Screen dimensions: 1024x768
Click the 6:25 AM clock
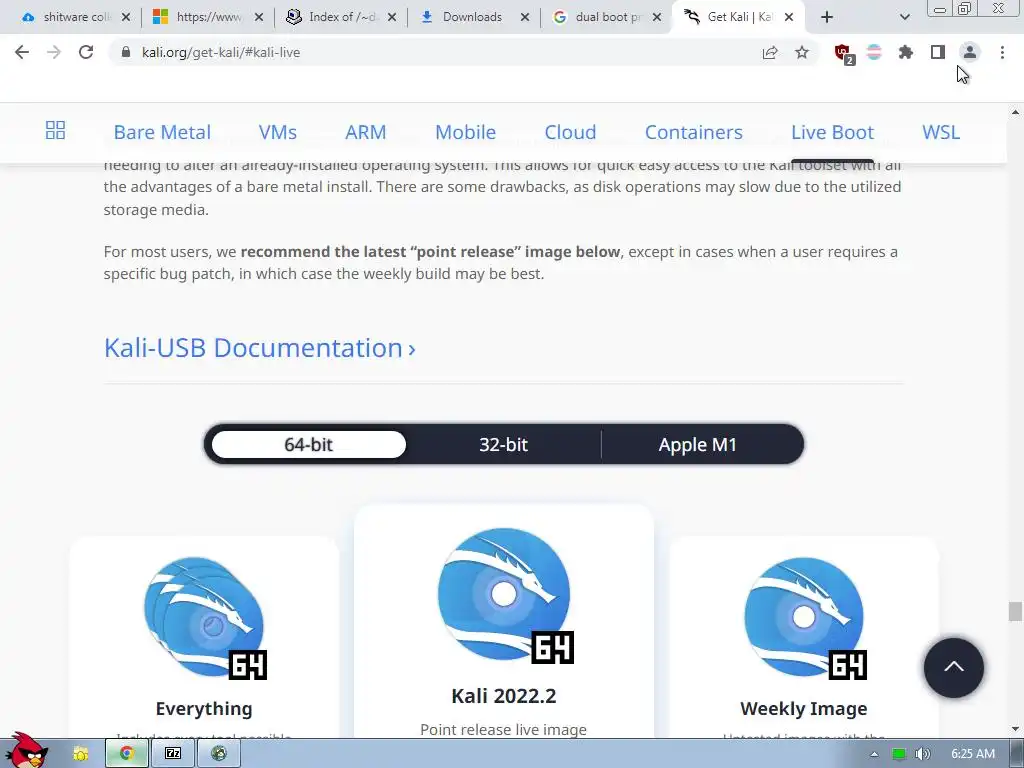973,754
